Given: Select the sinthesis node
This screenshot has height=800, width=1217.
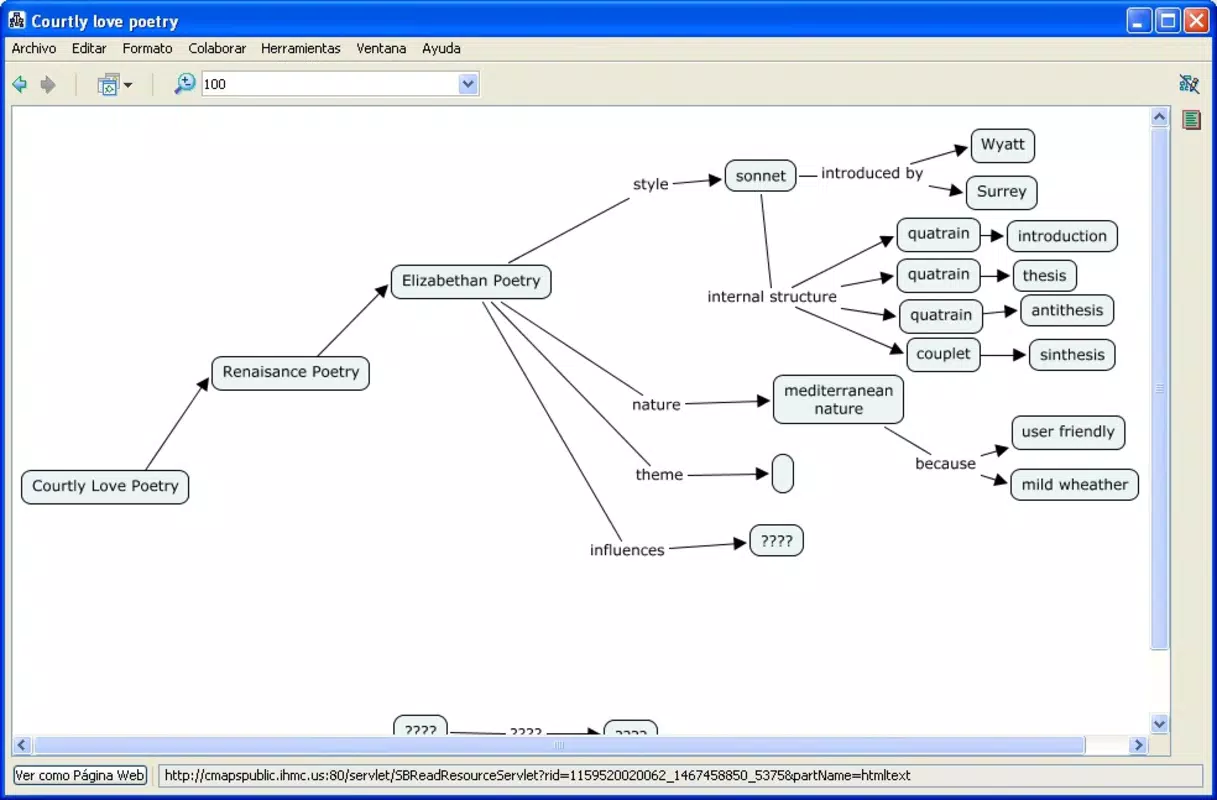Looking at the screenshot, I should 1072,355.
